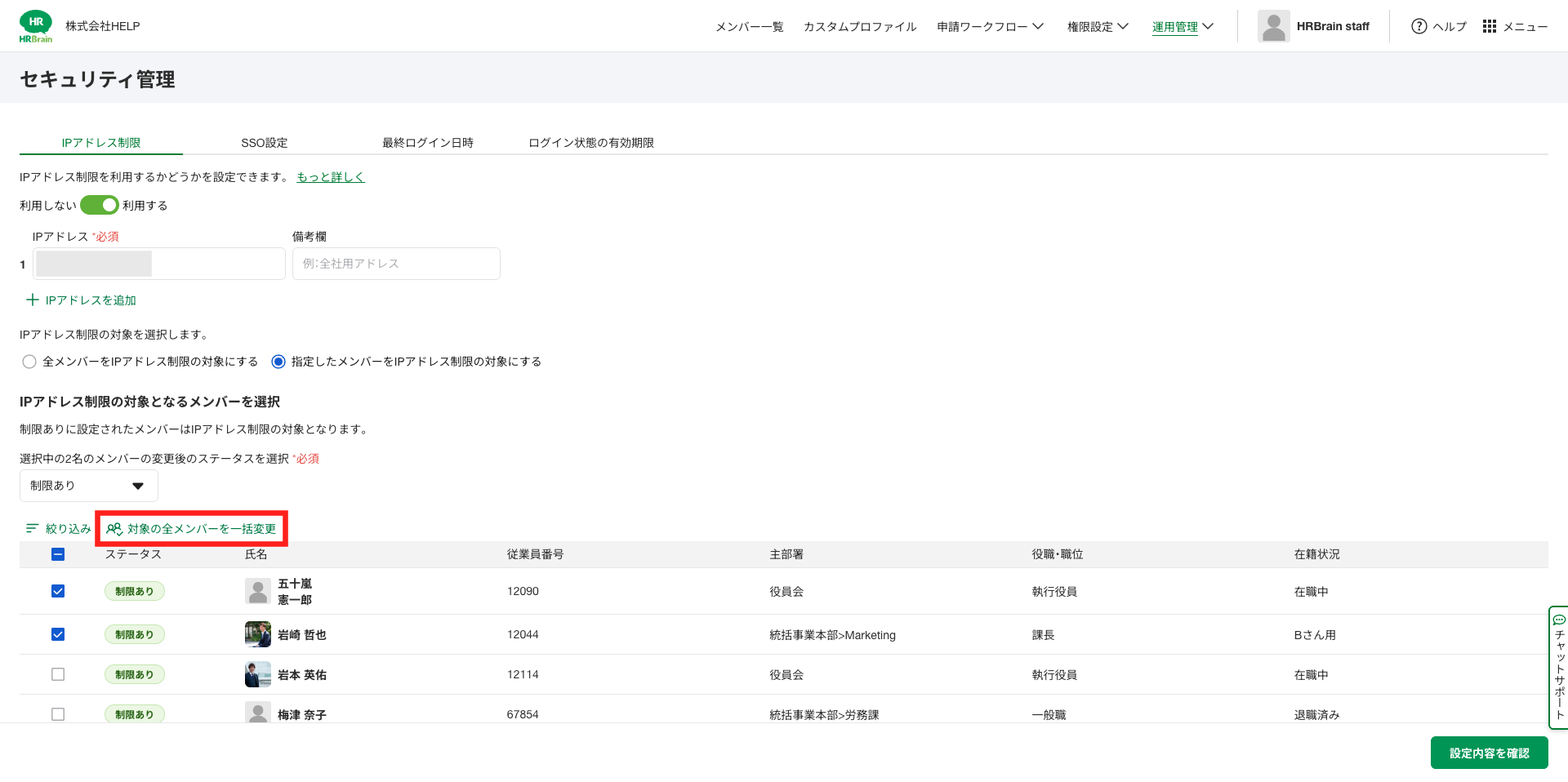Open the メンバー一覧 page
The width and height of the screenshot is (1568, 782).
pyautogui.click(x=749, y=26)
